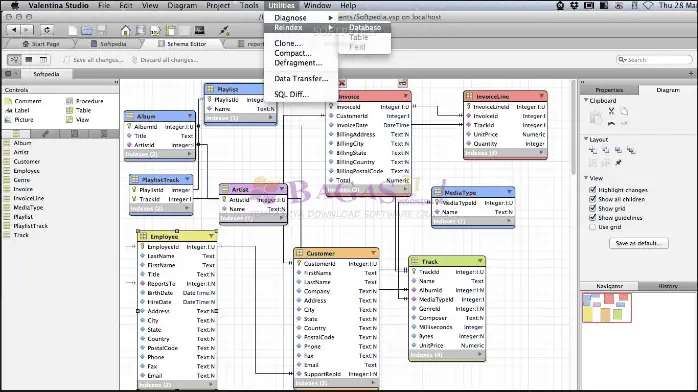Viewport: 698px width, 392px height.
Task: Switch to the History tab
Action: click(668, 286)
